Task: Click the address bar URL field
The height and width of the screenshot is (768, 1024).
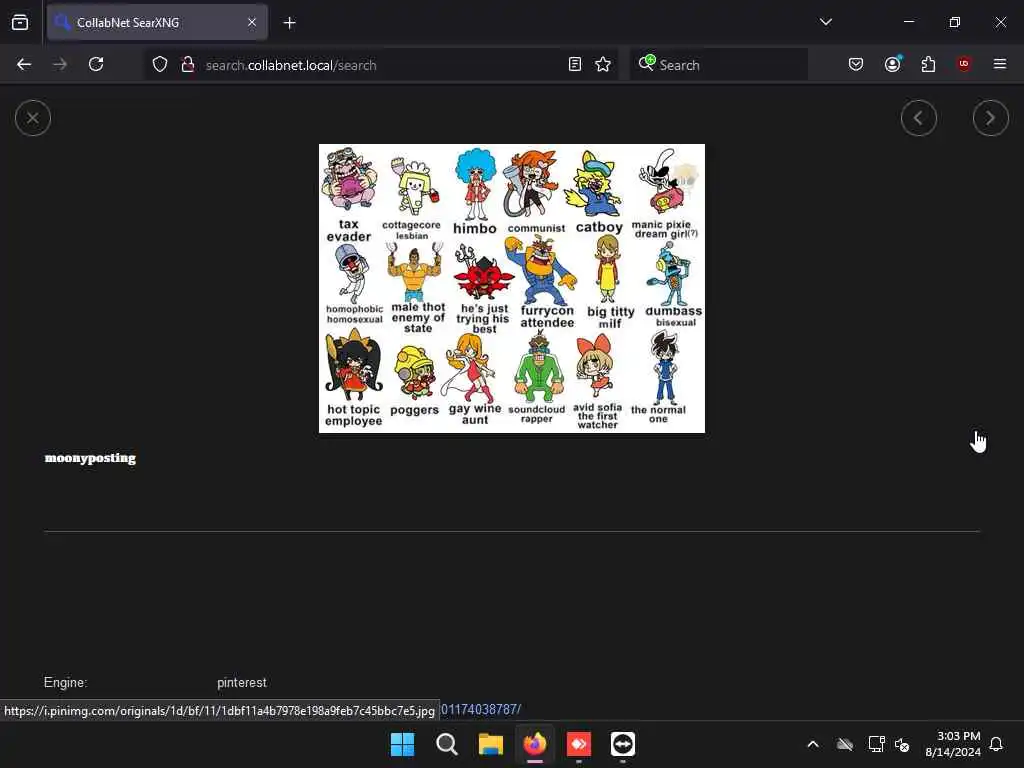Action: tap(382, 65)
